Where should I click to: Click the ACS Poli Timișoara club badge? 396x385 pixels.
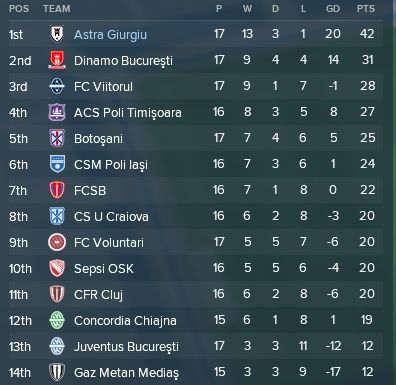pyautogui.click(x=57, y=112)
